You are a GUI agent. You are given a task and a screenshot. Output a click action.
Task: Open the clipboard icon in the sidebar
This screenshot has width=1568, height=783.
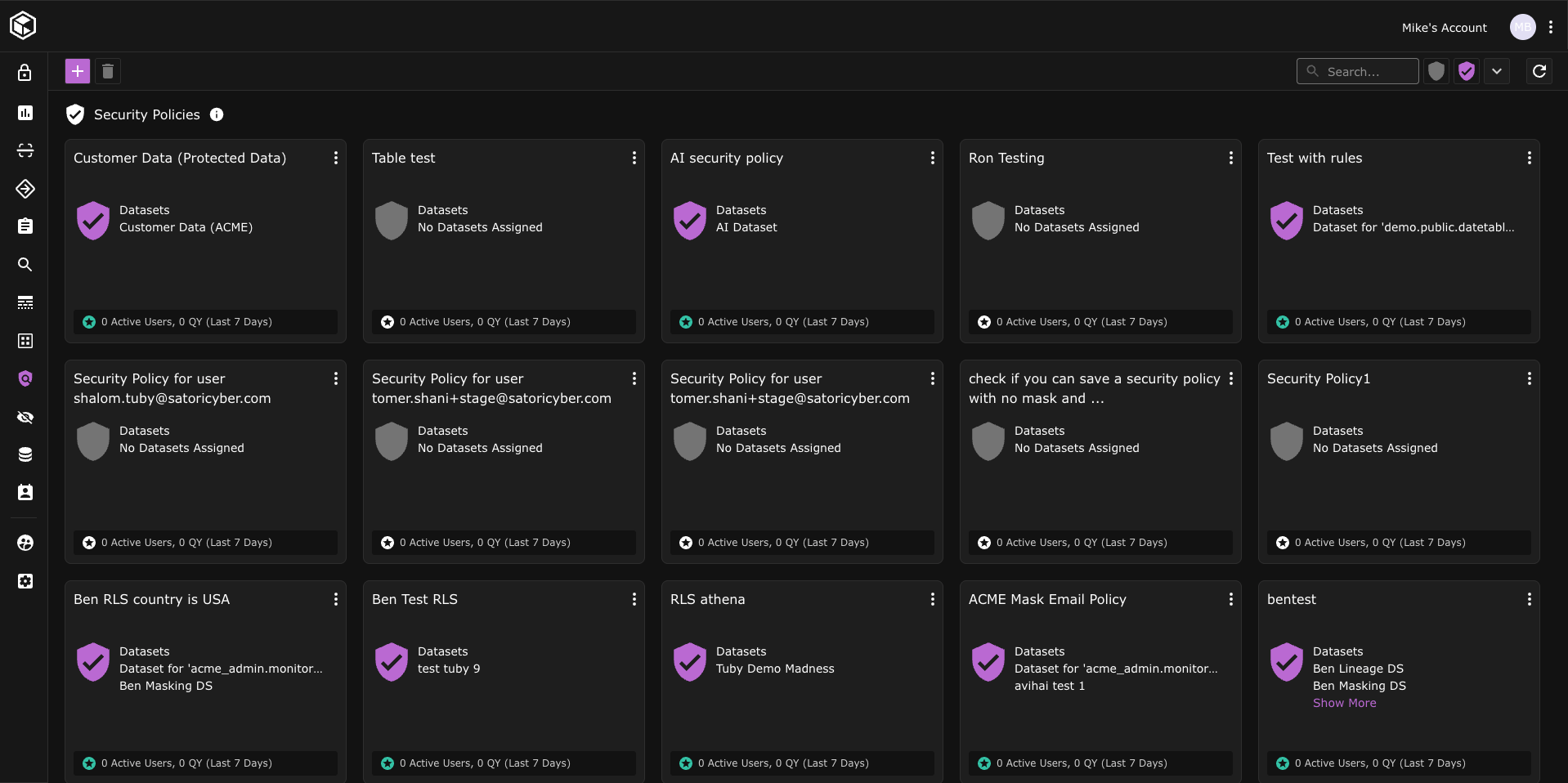pos(25,226)
